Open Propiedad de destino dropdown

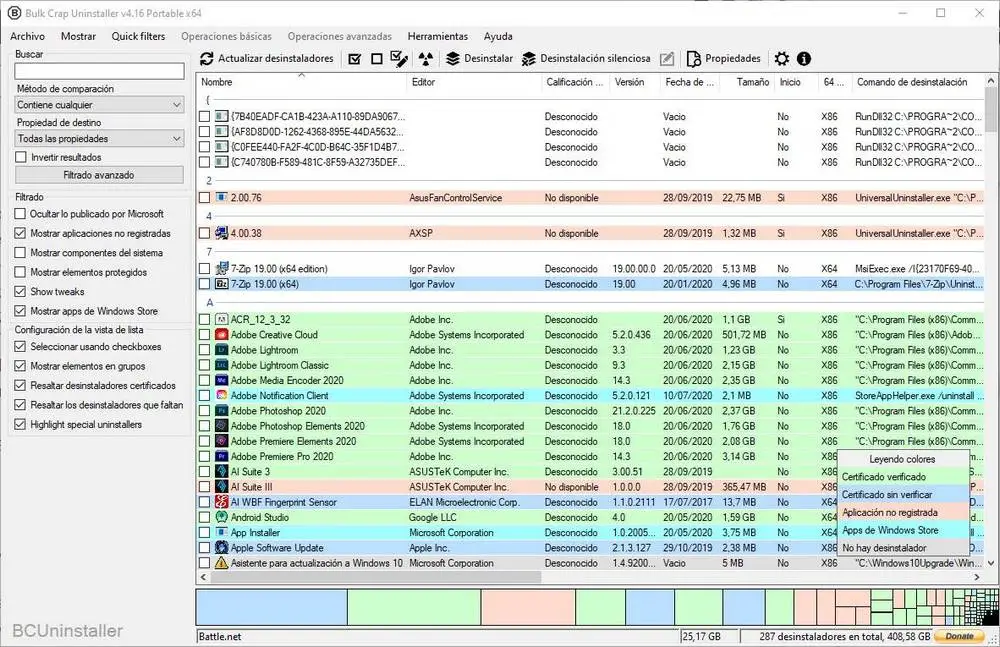click(99, 138)
